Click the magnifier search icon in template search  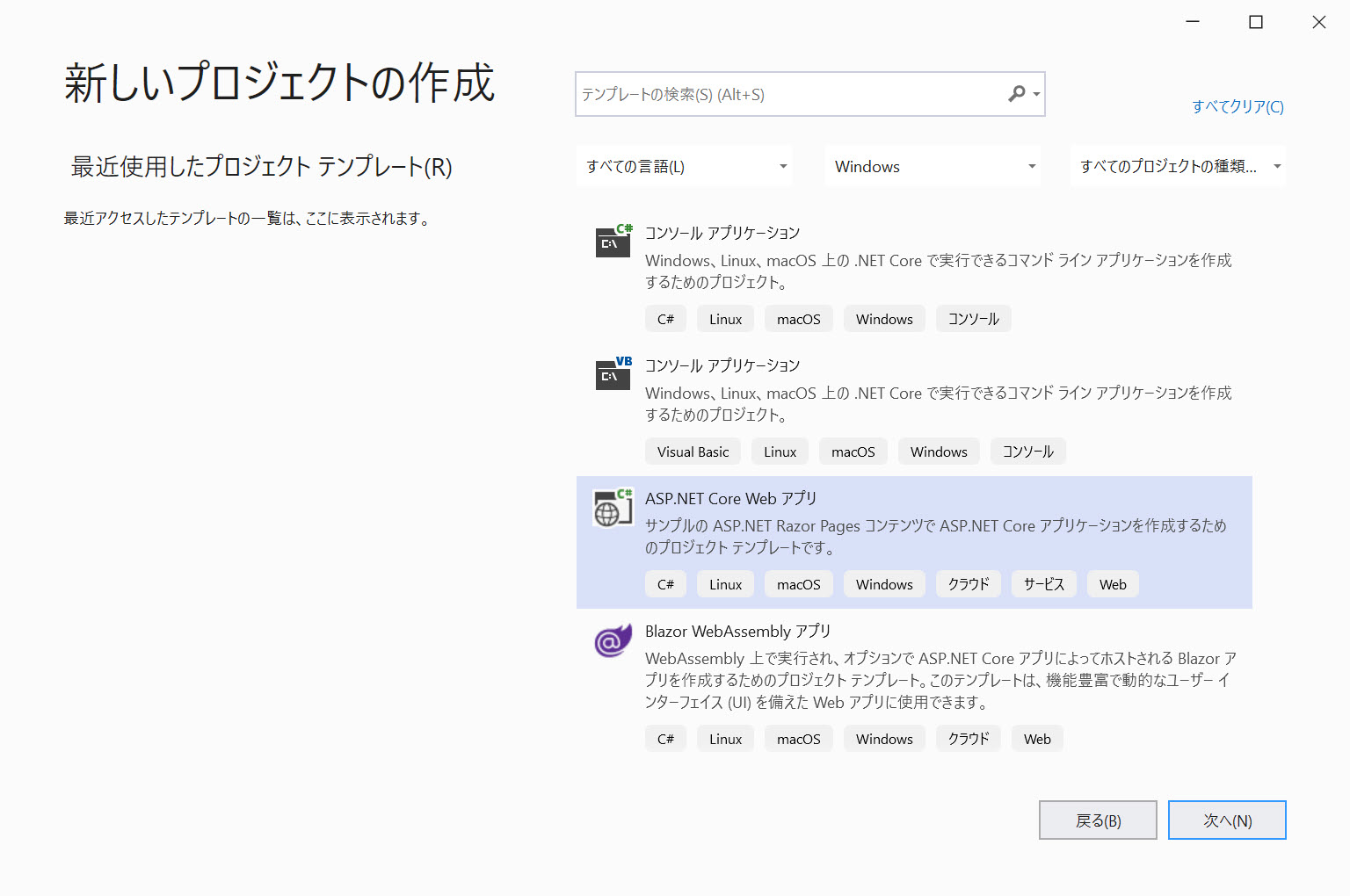[x=1016, y=94]
